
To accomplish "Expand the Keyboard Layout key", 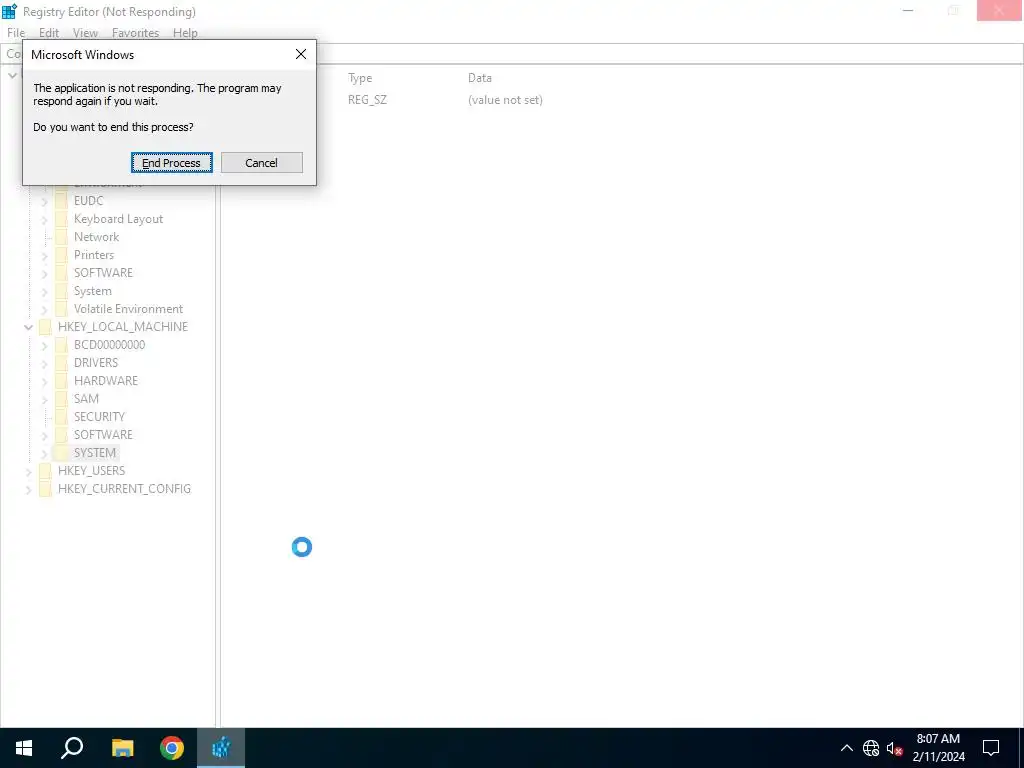I will 44,219.
